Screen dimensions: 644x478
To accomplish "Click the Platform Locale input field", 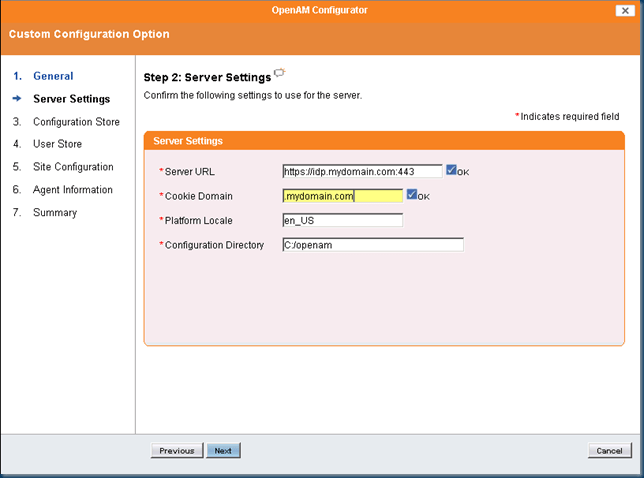I will pos(342,220).
